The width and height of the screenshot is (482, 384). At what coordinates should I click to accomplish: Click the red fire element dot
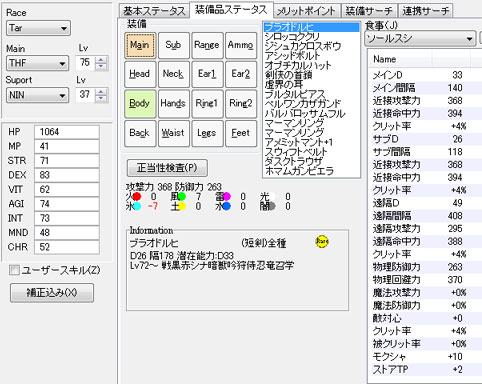pos(137,196)
